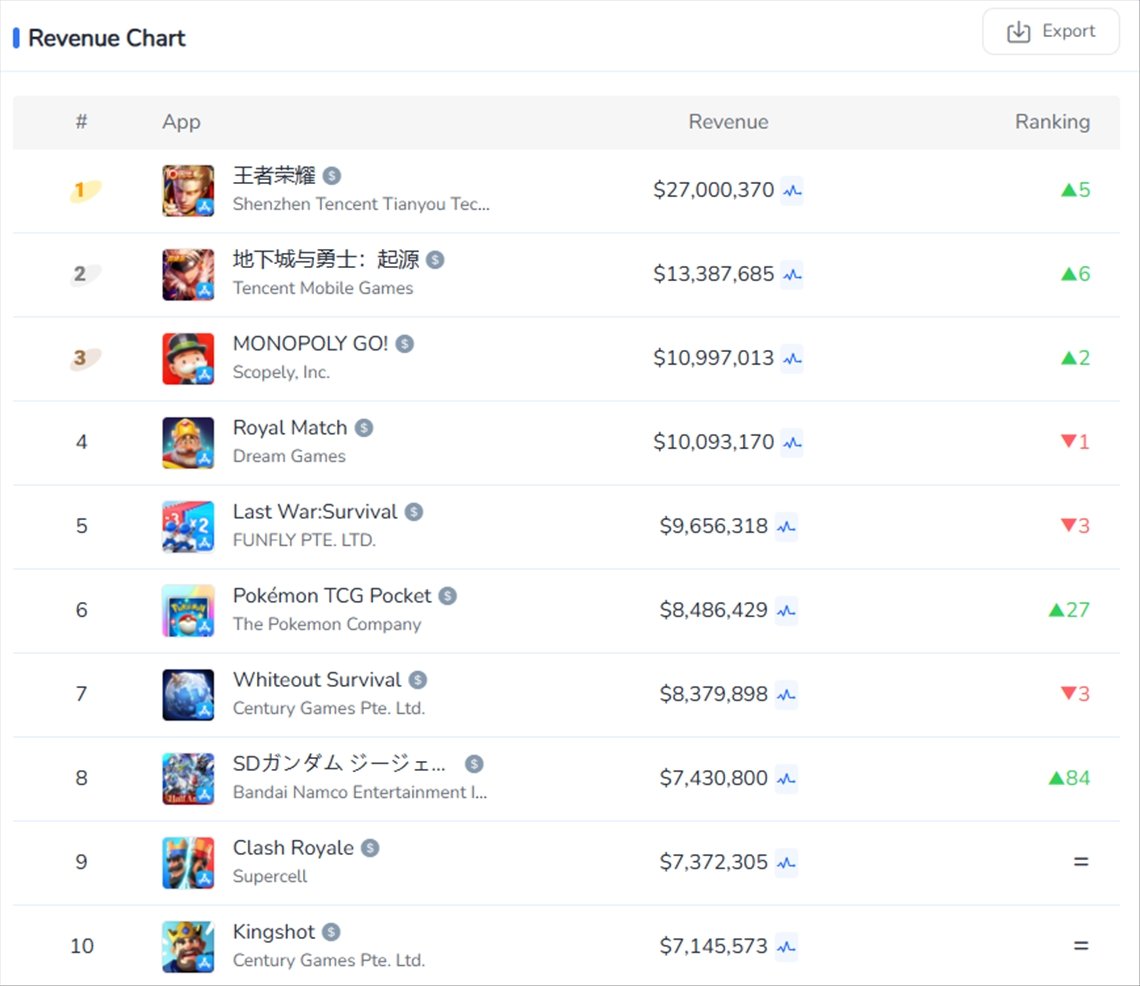
Task: Click the Whiteout Survival app thumbnail
Action: pyautogui.click(x=188, y=694)
